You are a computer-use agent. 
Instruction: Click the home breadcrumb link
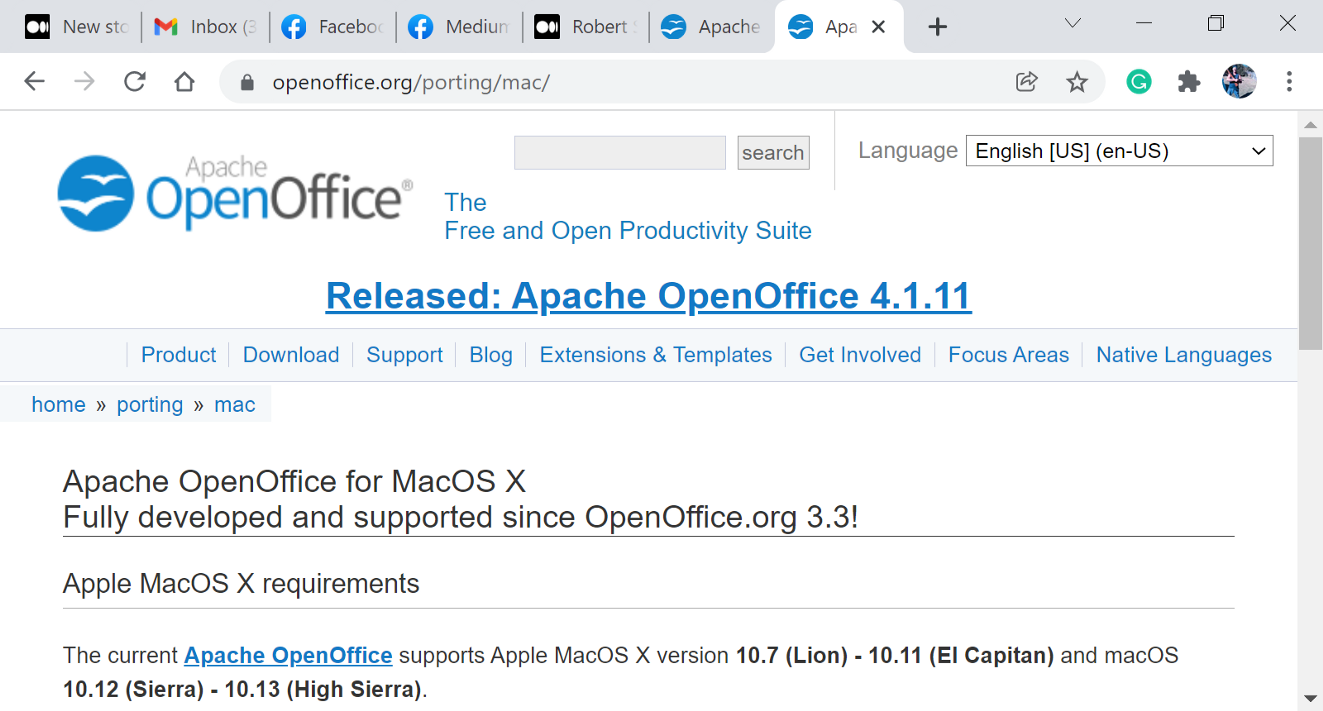pyautogui.click(x=59, y=405)
